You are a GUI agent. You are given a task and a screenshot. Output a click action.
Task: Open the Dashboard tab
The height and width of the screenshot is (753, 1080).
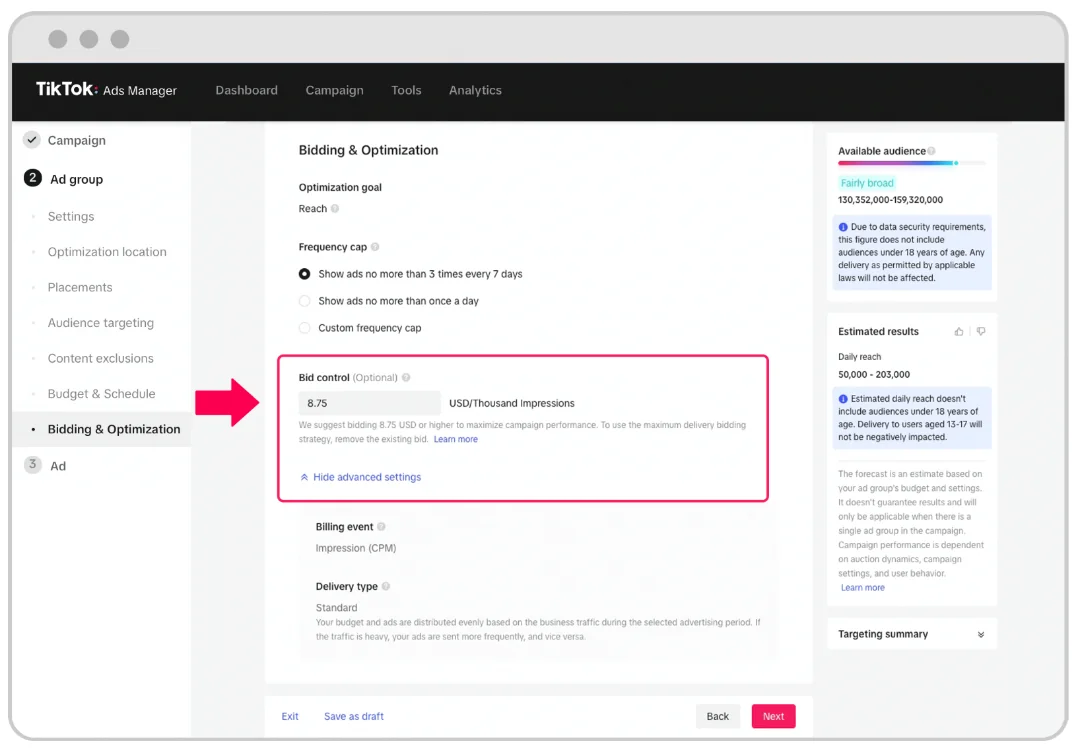(x=247, y=90)
